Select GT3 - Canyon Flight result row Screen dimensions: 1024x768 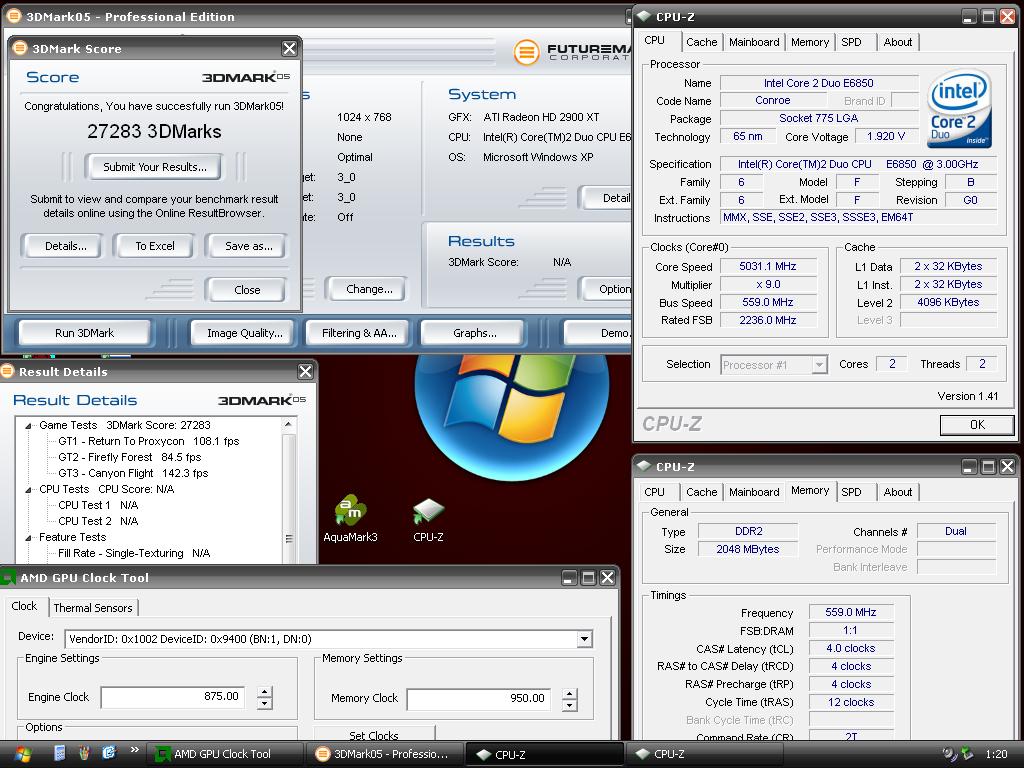click(x=133, y=473)
